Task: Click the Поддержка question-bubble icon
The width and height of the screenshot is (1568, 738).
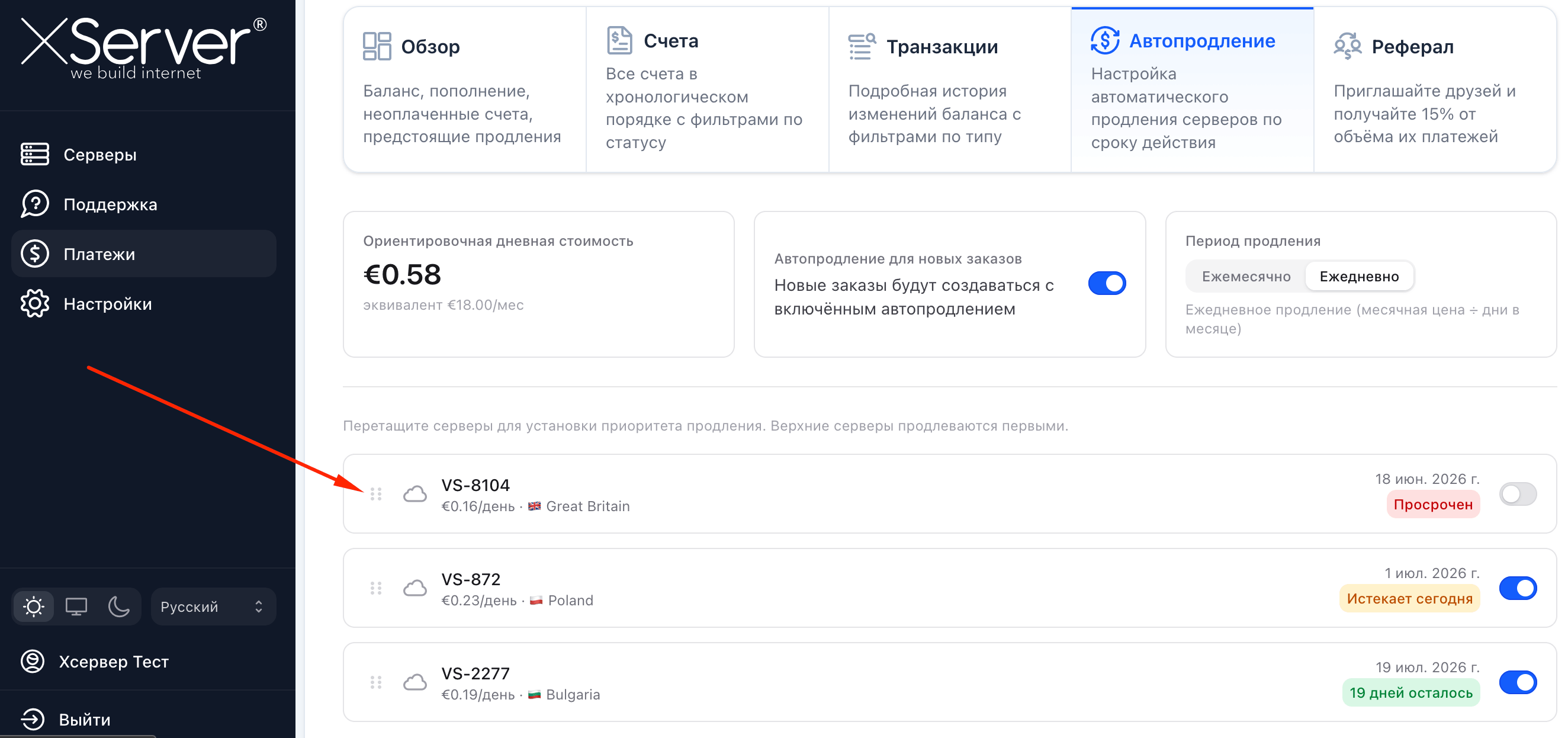Action: pyautogui.click(x=35, y=204)
